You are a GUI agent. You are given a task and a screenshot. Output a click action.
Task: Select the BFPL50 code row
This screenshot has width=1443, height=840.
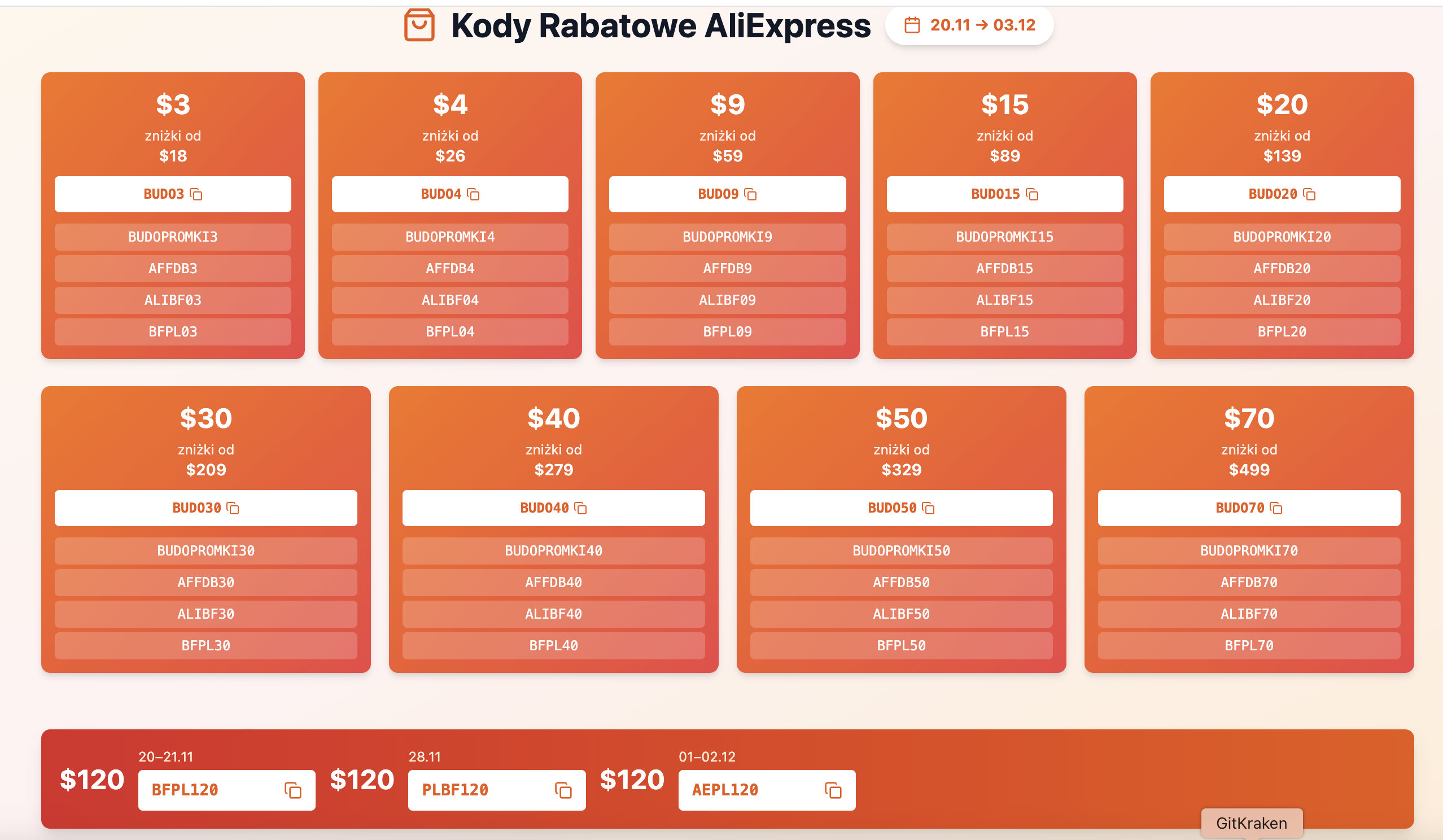coord(901,646)
